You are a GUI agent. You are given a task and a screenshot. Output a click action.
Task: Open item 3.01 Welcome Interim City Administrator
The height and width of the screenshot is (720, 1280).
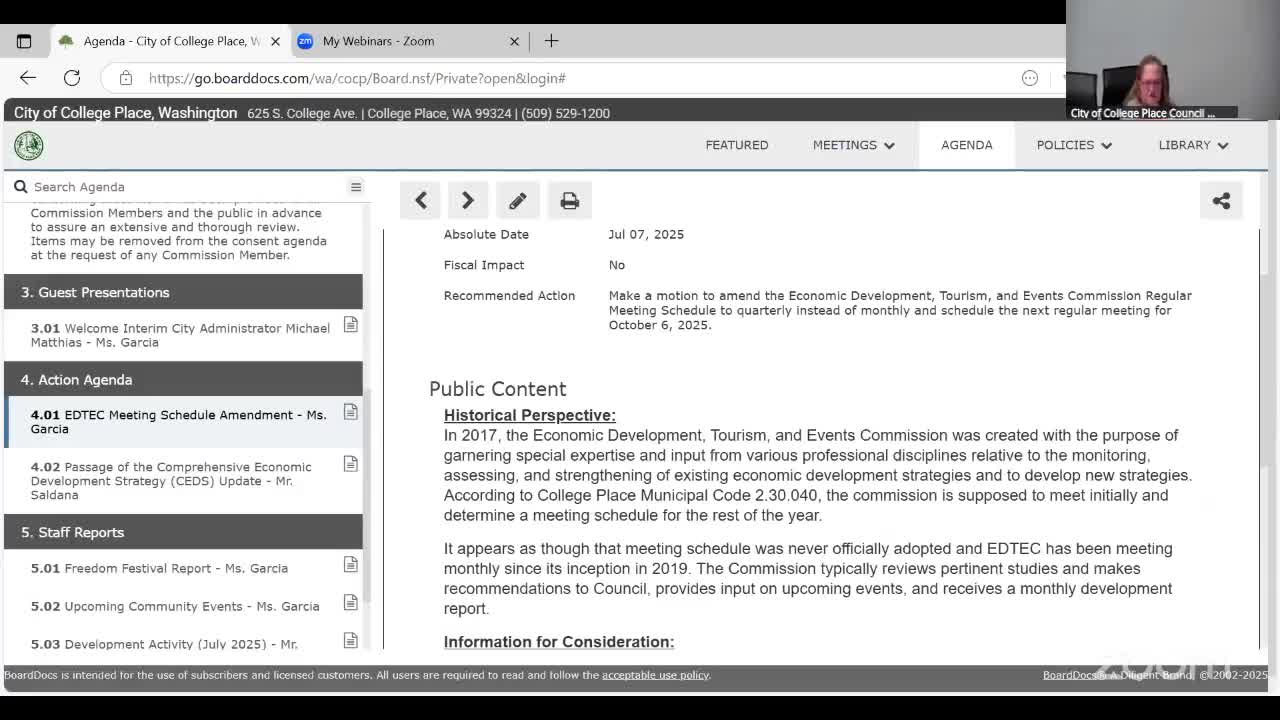pos(180,335)
